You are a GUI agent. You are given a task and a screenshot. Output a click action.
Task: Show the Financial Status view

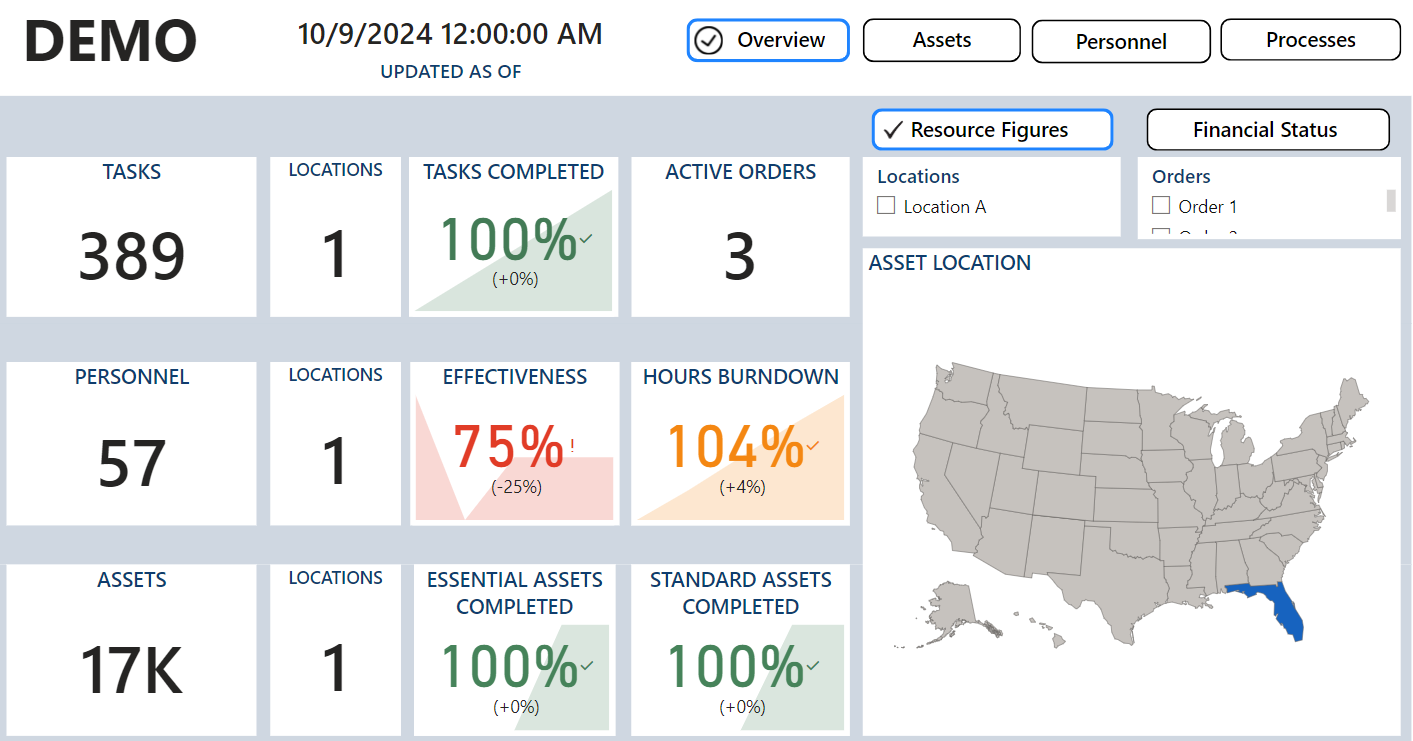tap(1267, 130)
